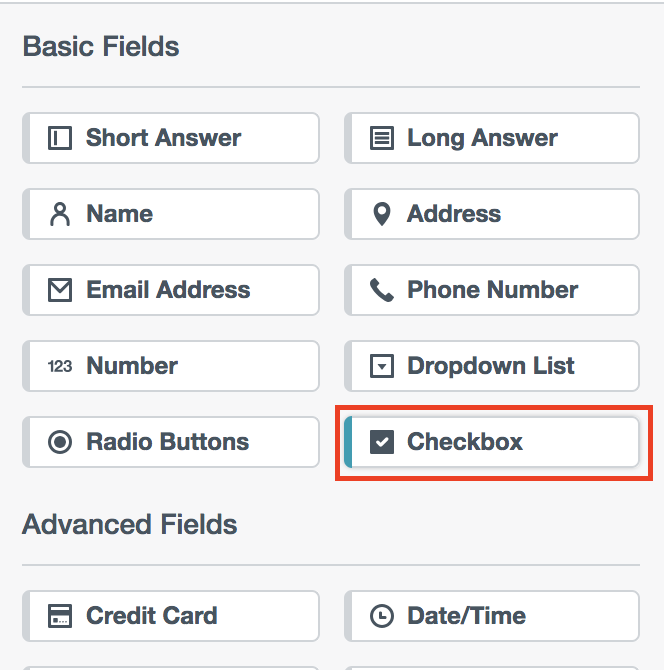Add the Date/Time advanced field
Screen dimensions: 664x670
(492, 616)
